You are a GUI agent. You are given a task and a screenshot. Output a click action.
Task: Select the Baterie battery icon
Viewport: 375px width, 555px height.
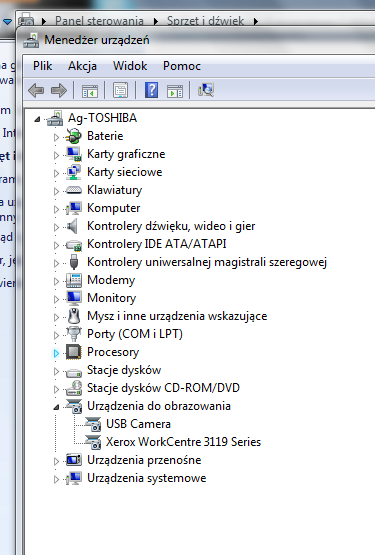(x=74, y=136)
